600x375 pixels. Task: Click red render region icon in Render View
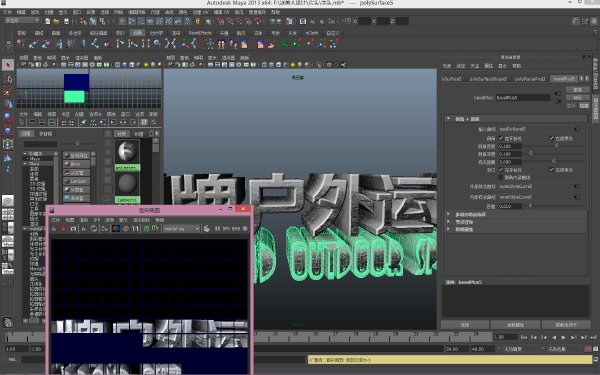point(64,228)
